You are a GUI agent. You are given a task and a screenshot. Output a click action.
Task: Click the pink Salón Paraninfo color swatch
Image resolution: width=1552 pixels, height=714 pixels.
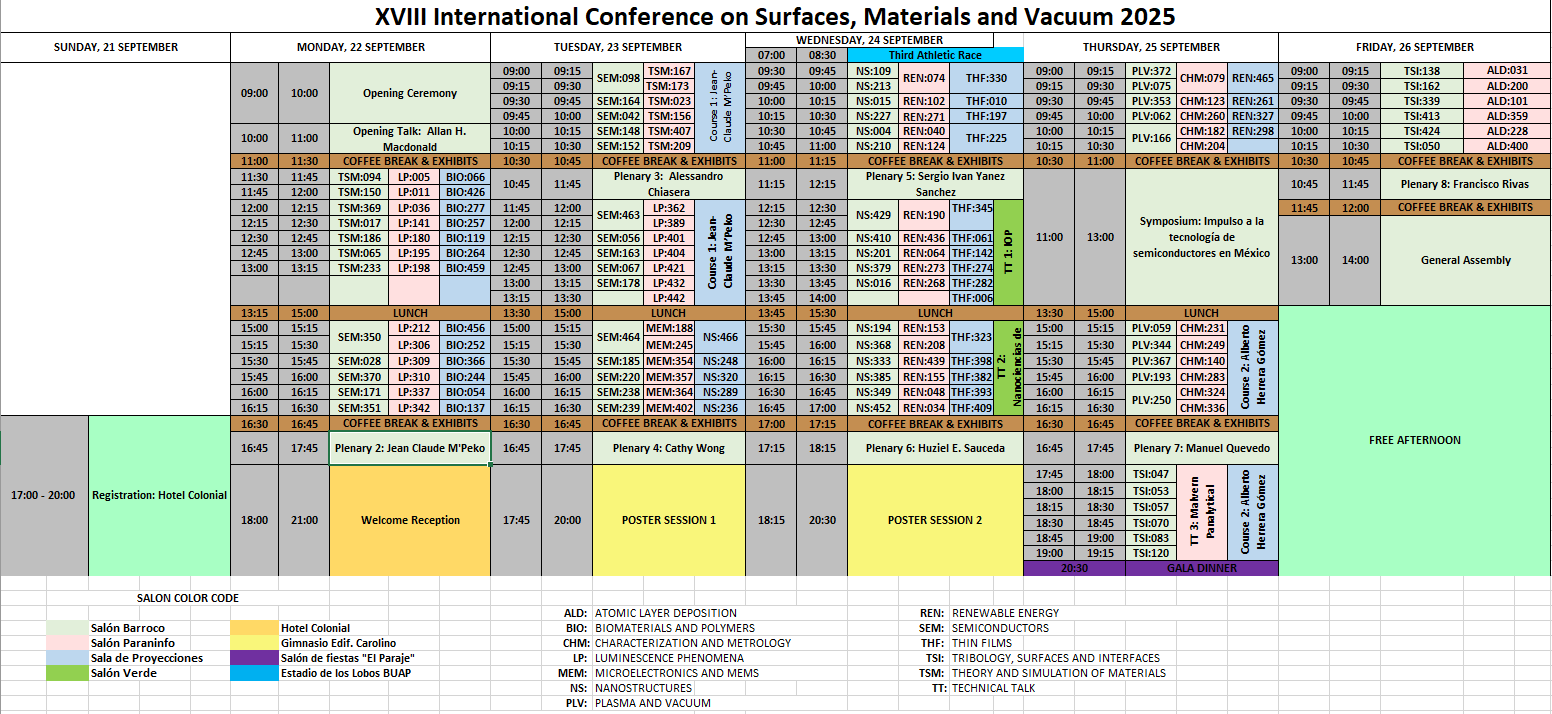[66, 643]
